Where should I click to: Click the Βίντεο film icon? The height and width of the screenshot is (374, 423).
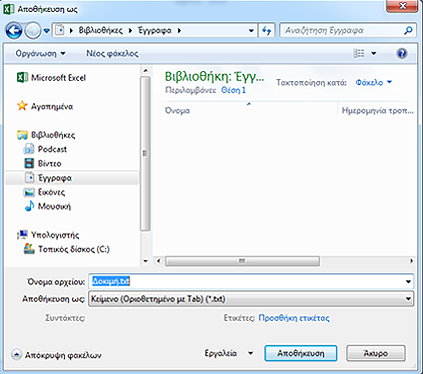click(x=29, y=163)
